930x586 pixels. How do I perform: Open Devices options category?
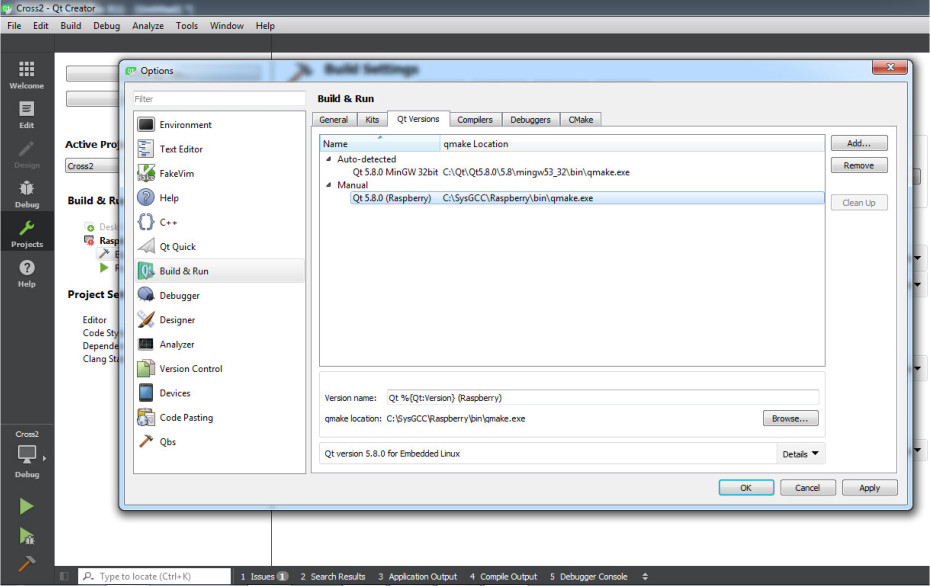coord(219,393)
